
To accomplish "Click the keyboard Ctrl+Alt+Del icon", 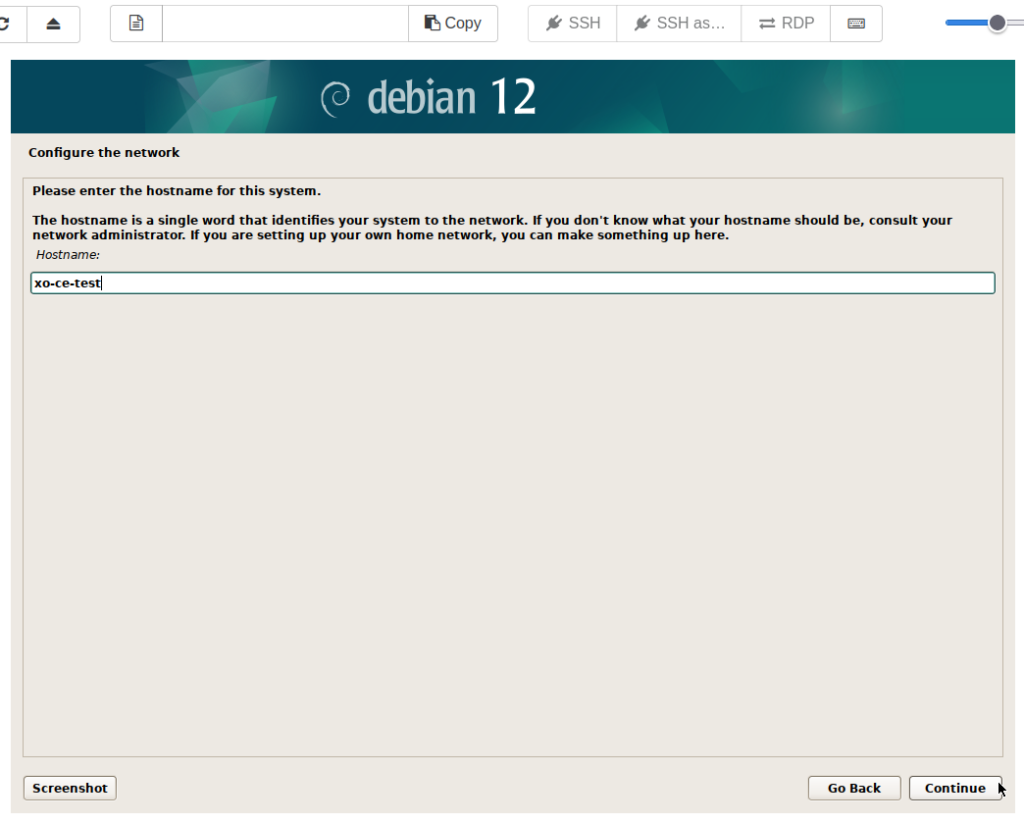I will 856,23.
